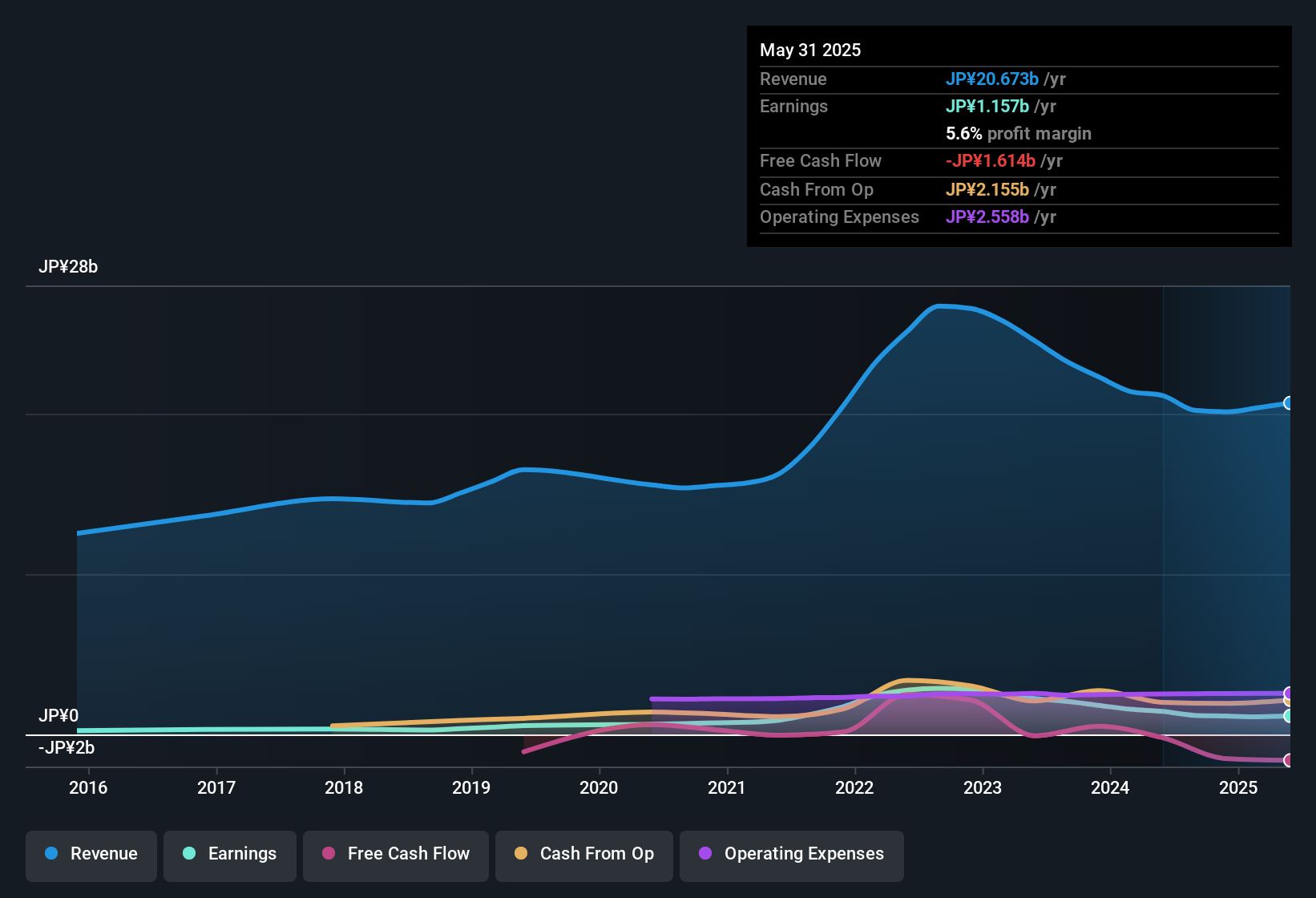Click the Revenue end-of-line data point
1316x898 pixels.
(x=1289, y=403)
